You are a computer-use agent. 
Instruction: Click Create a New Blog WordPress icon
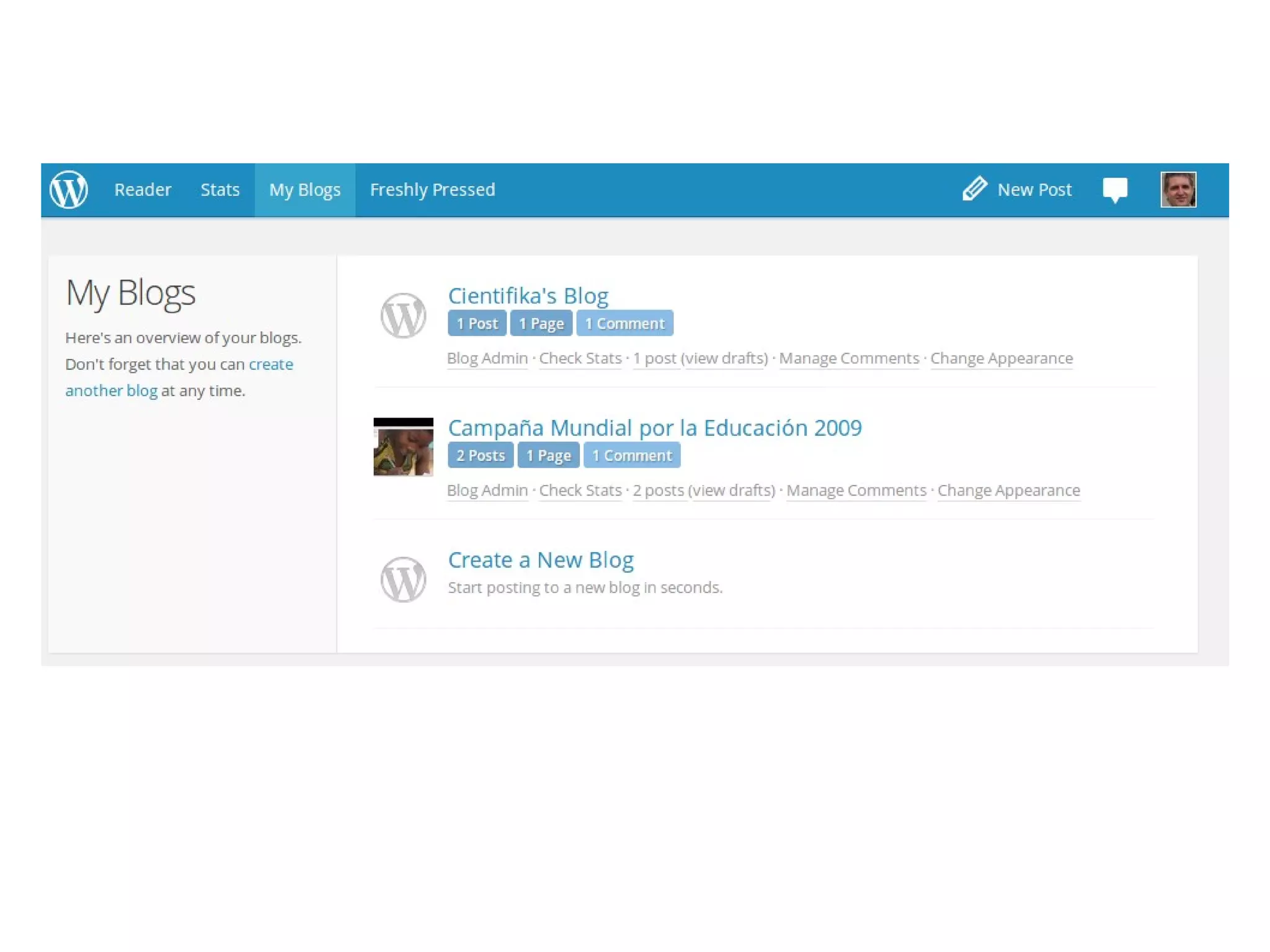[x=403, y=579]
